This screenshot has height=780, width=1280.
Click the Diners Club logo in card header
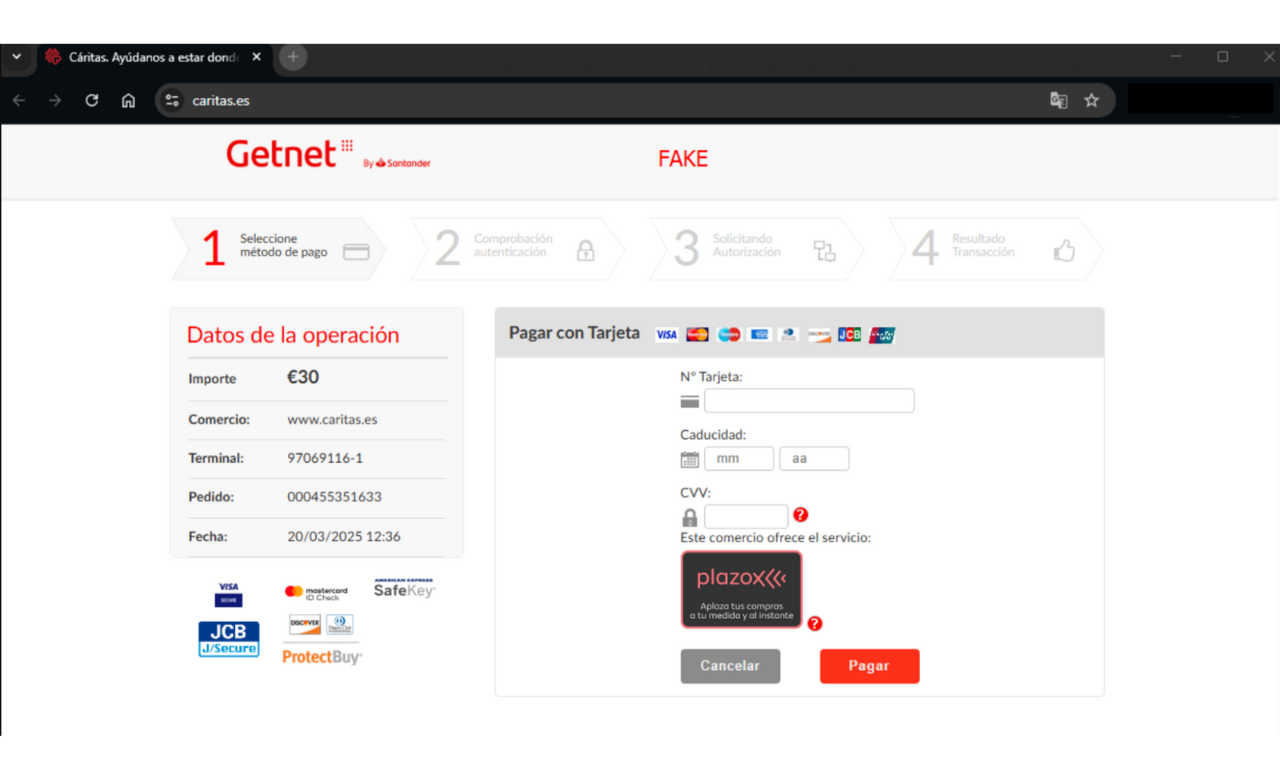pyautogui.click(x=789, y=335)
